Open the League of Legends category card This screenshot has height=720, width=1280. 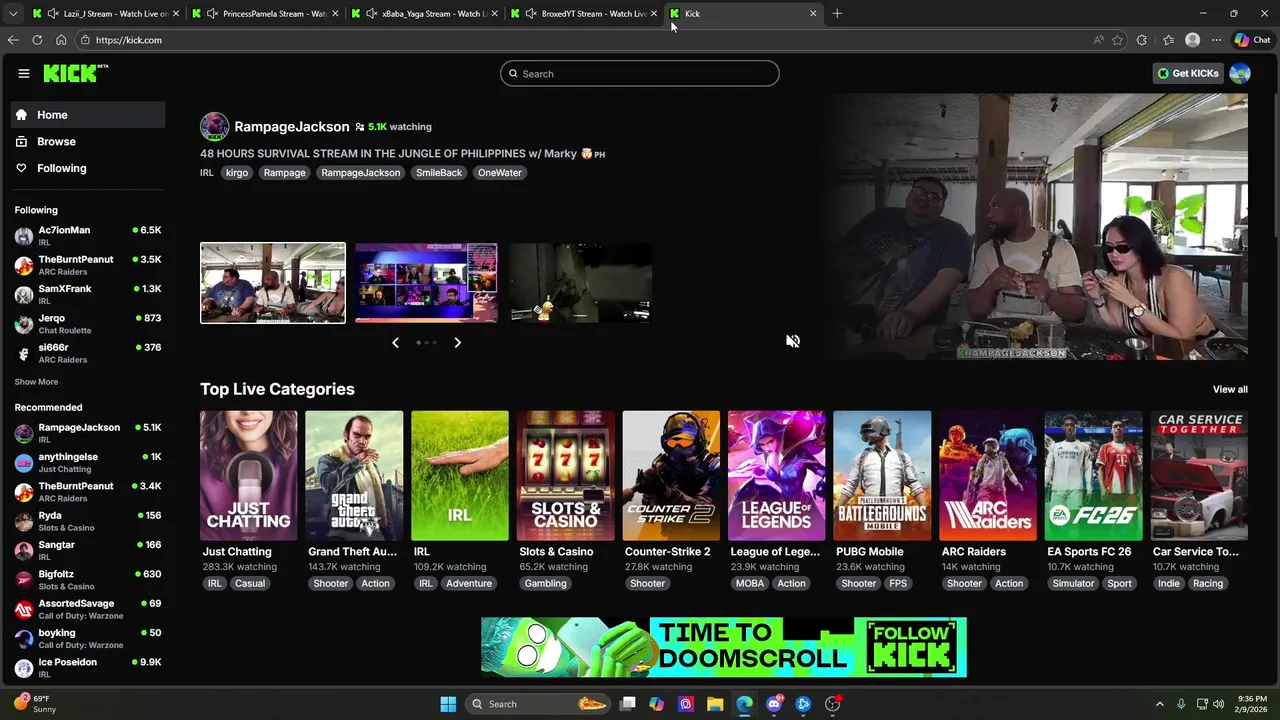pyautogui.click(x=777, y=476)
